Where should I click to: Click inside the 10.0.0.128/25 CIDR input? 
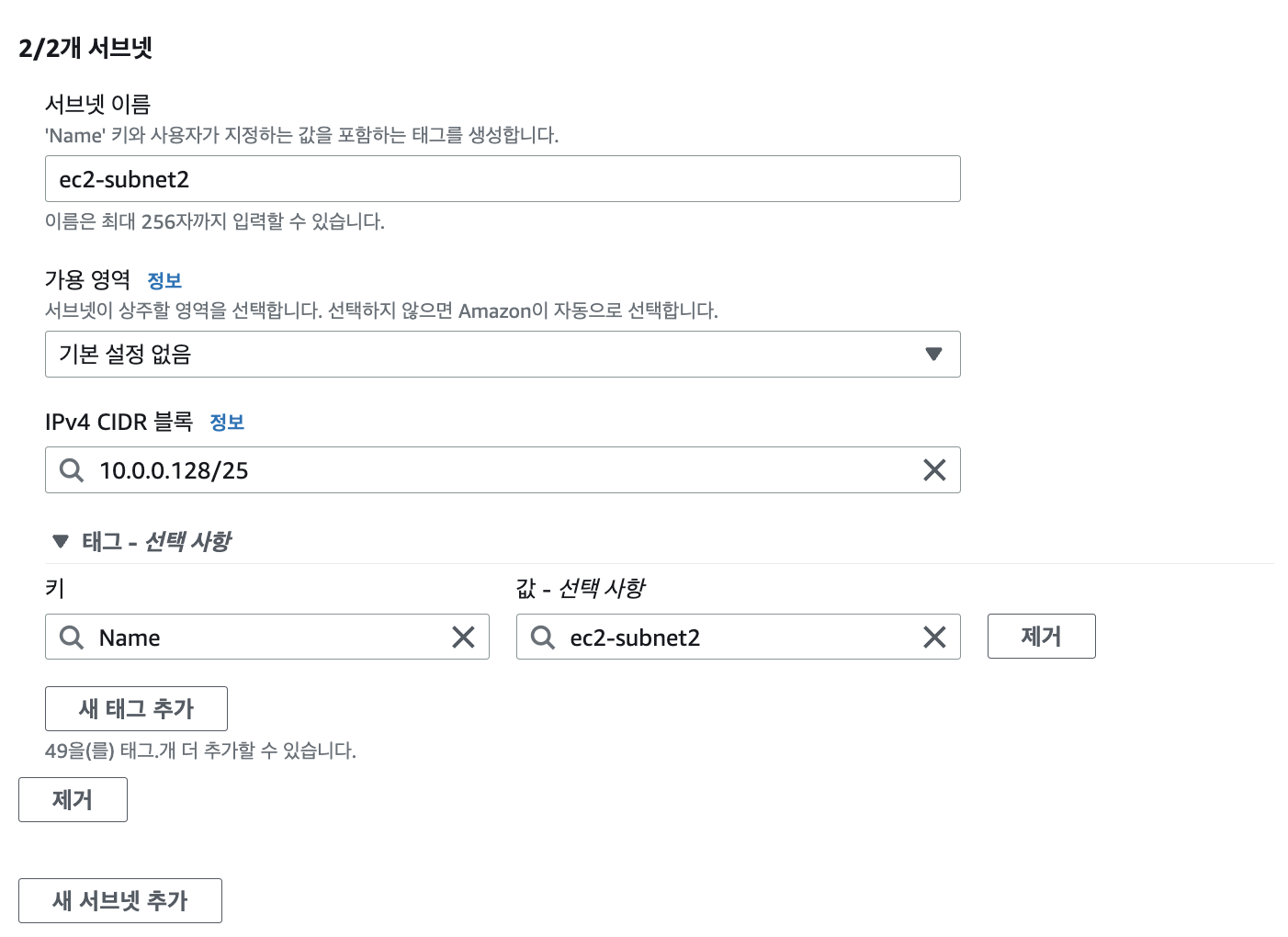(x=503, y=470)
